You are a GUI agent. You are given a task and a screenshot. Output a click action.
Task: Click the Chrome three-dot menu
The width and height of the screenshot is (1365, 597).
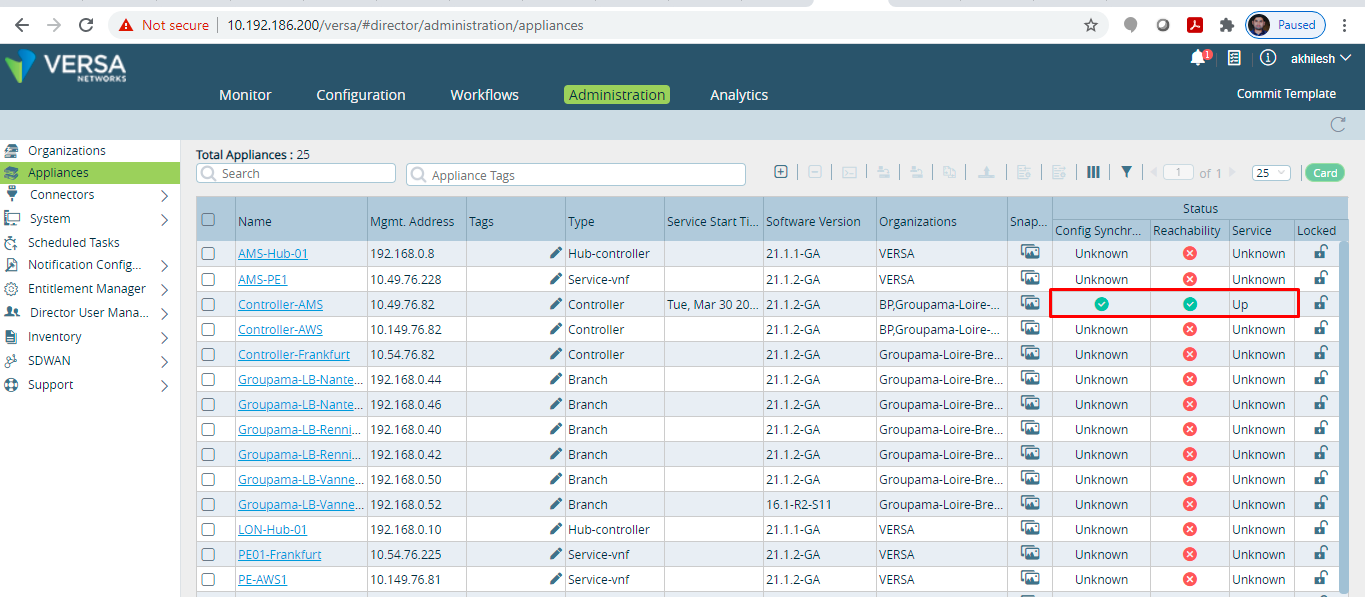tap(1345, 25)
